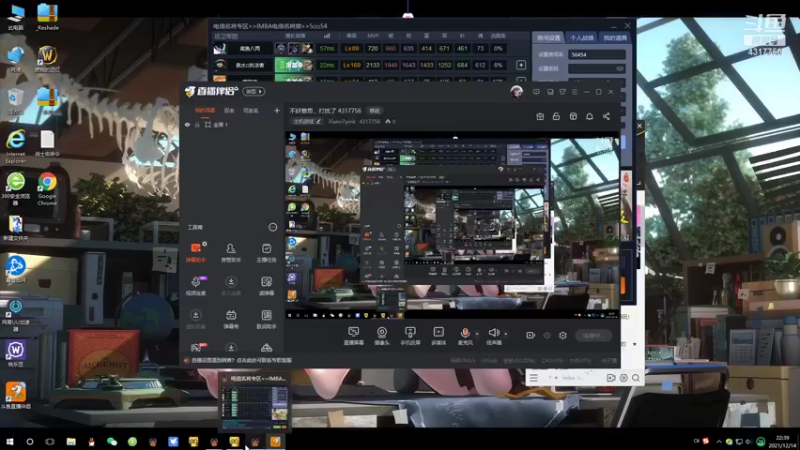Open the Windows Start menu

[x=10, y=441]
